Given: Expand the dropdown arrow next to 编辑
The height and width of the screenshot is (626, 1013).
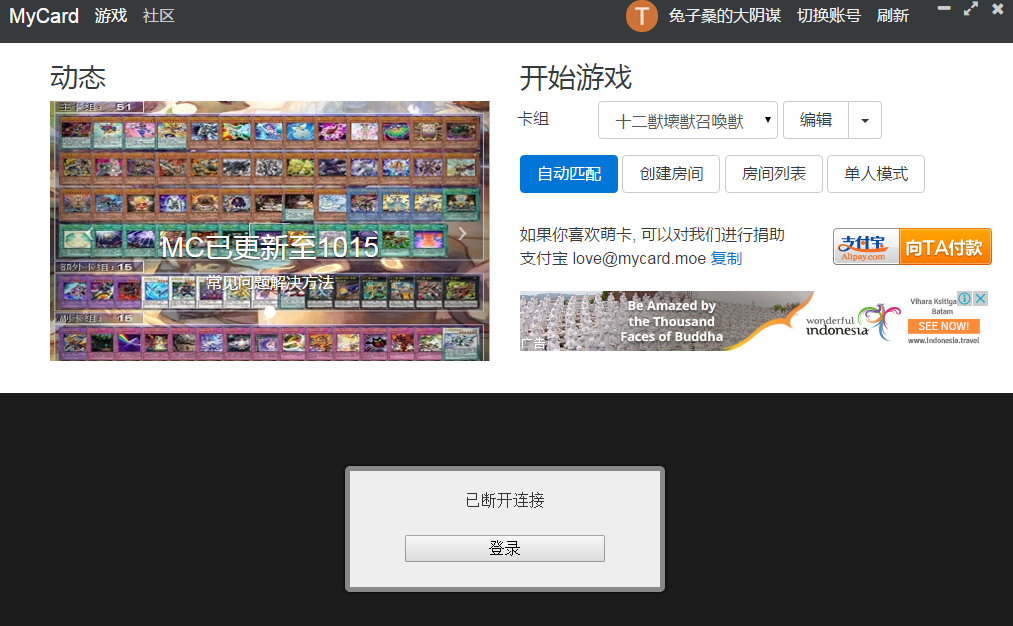Looking at the screenshot, I should (x=865, y=120).
